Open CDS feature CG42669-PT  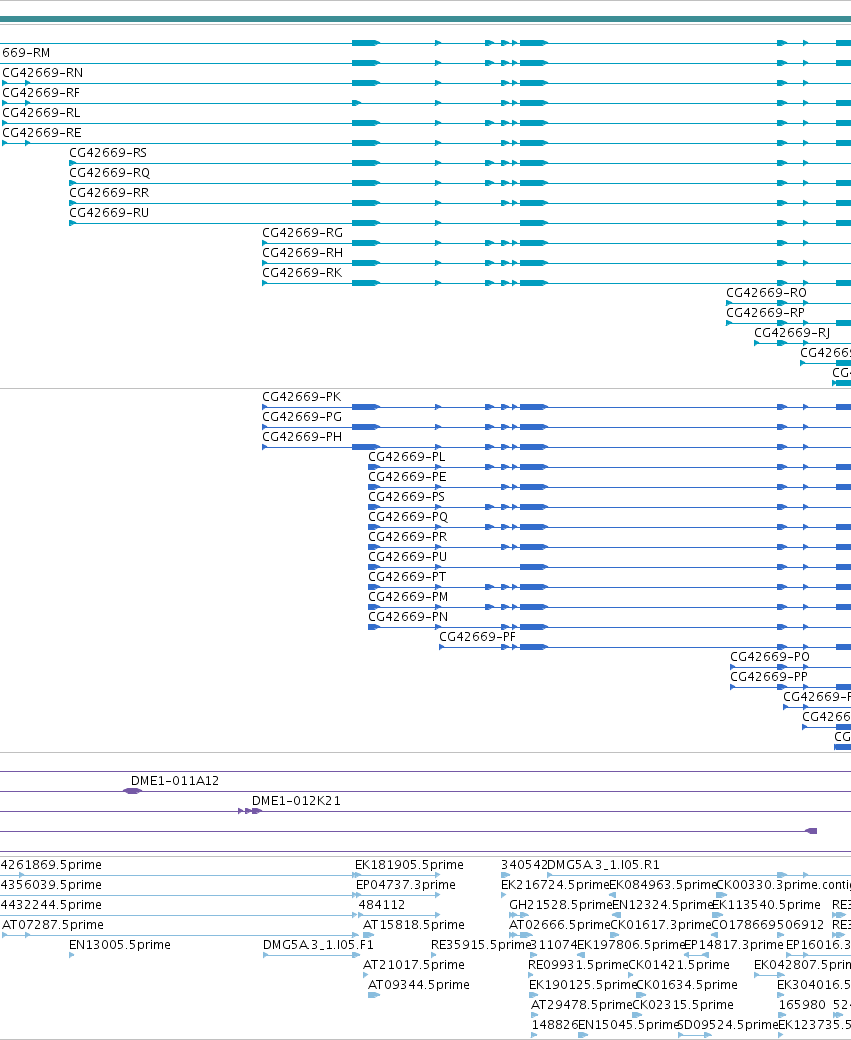point(407,576)
